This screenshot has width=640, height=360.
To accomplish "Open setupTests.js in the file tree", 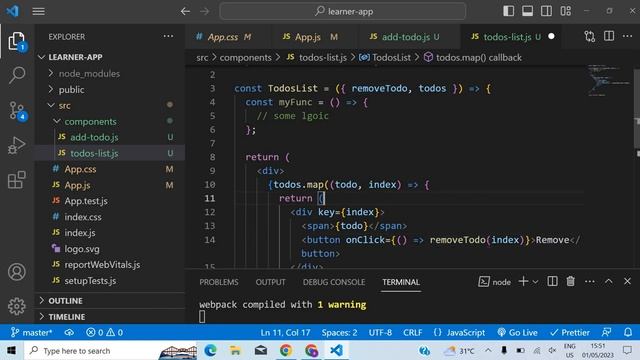I will 110,280.
